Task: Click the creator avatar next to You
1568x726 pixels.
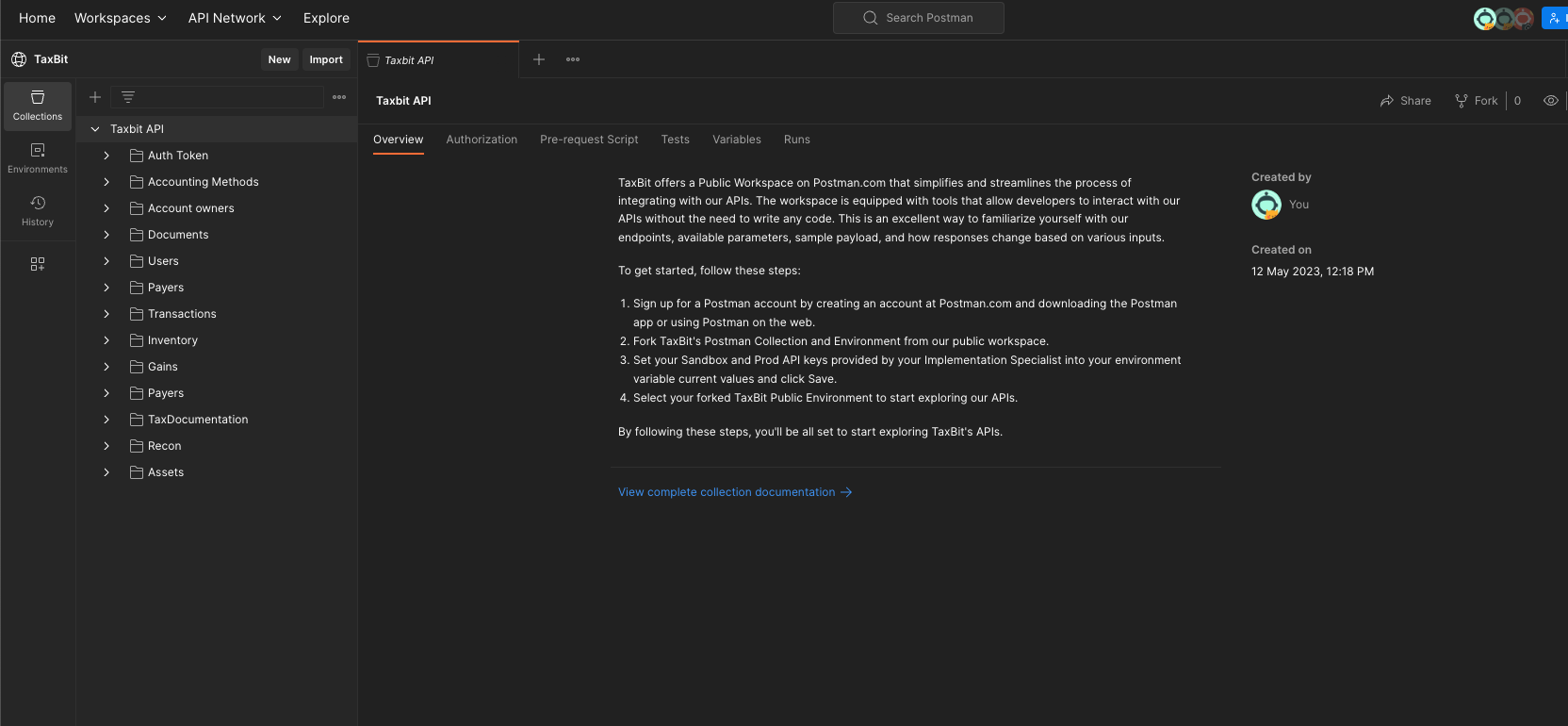Action: (x=1266, y=205)
